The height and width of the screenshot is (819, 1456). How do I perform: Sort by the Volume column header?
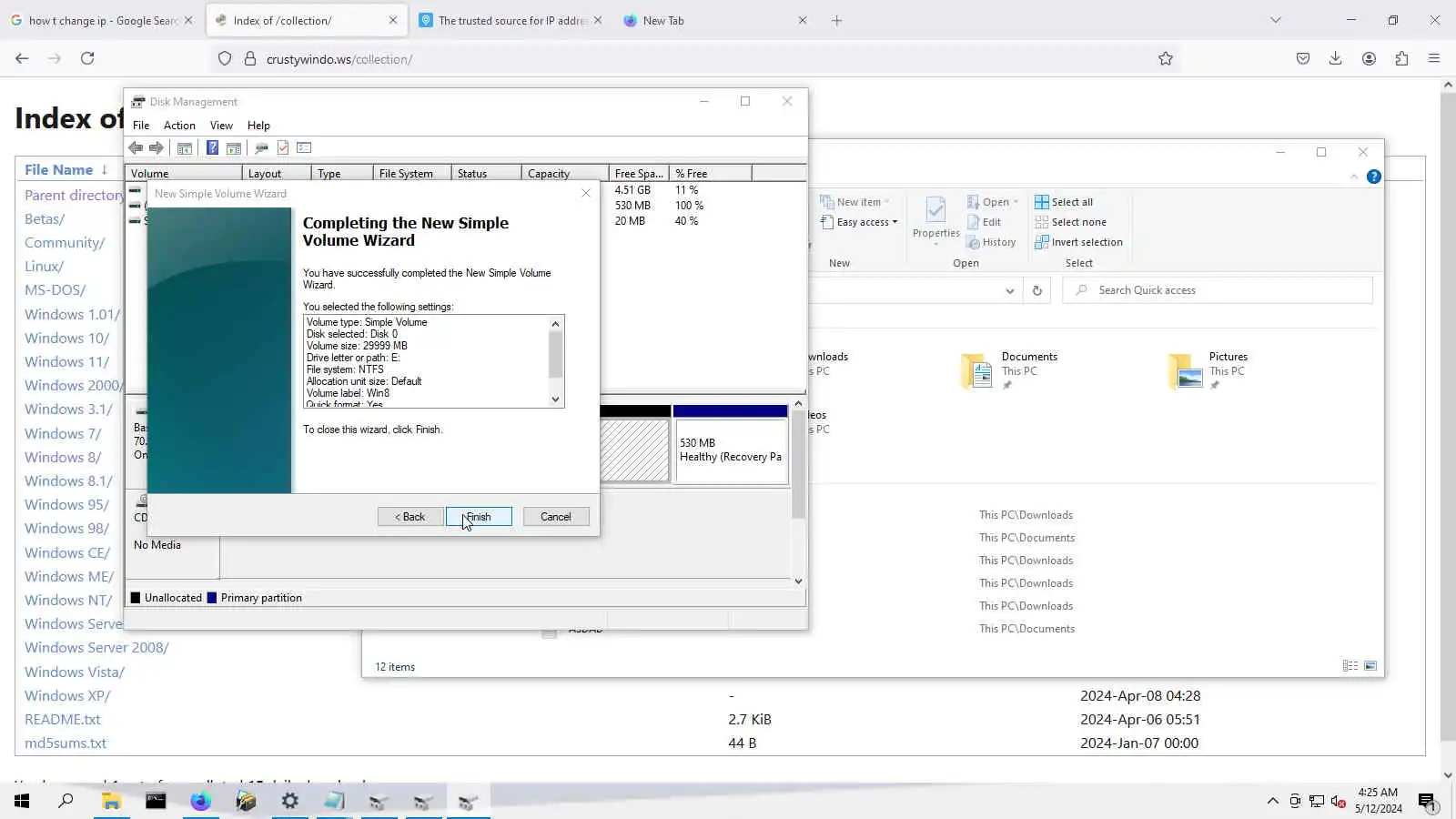(x=185, y=174)
